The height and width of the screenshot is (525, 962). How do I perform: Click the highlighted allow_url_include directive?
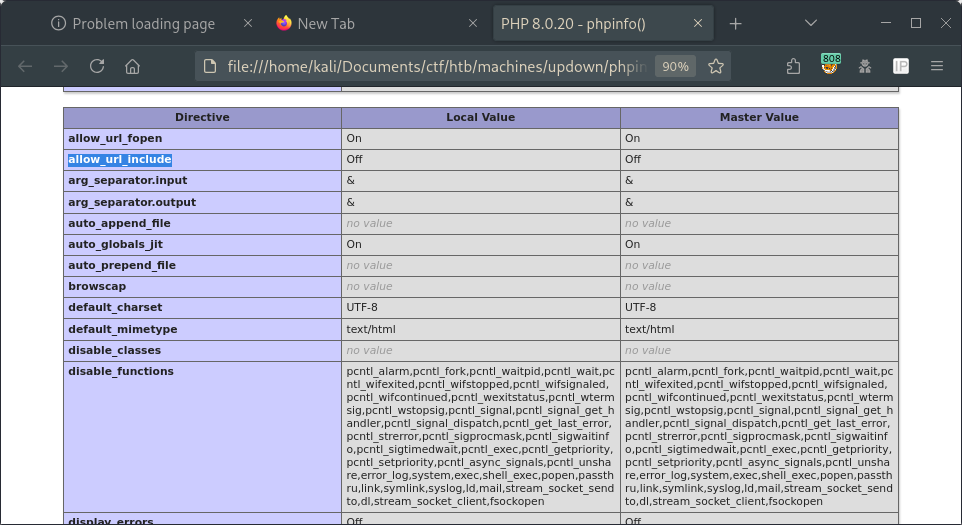(x=120, y=159)
